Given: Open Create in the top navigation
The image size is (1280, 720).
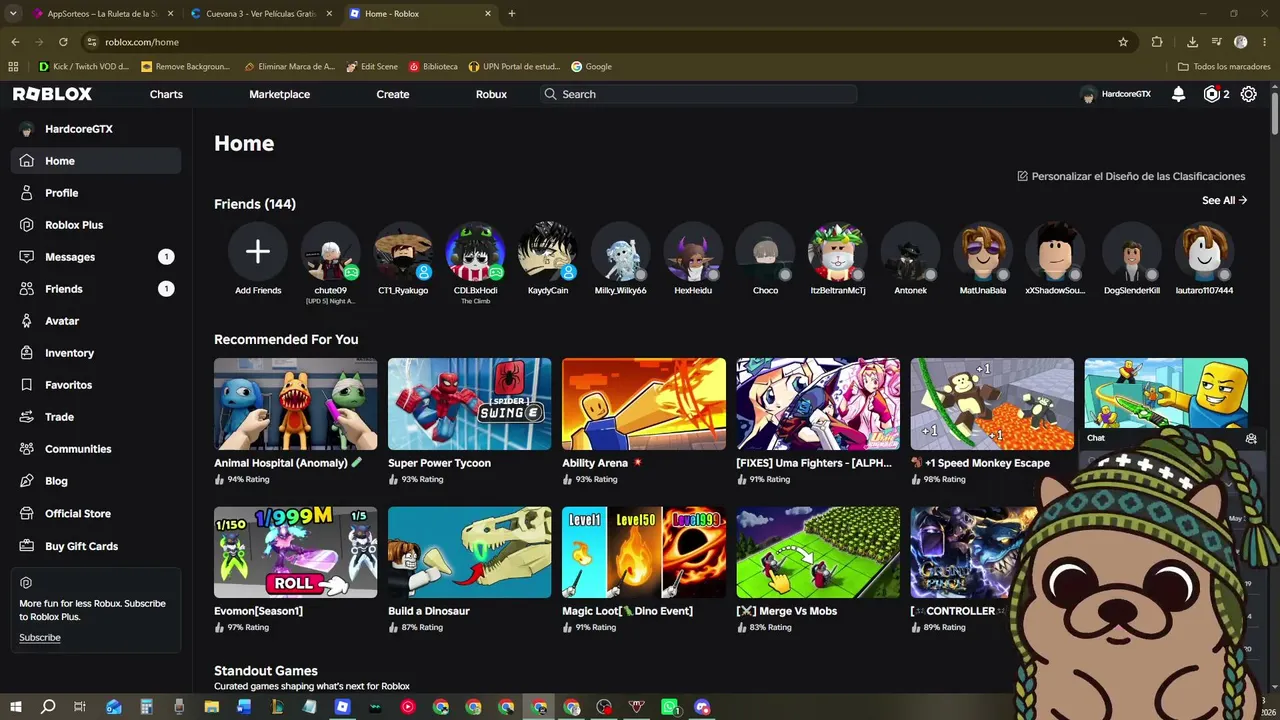Looking at the screenshot, I should 393,94.
